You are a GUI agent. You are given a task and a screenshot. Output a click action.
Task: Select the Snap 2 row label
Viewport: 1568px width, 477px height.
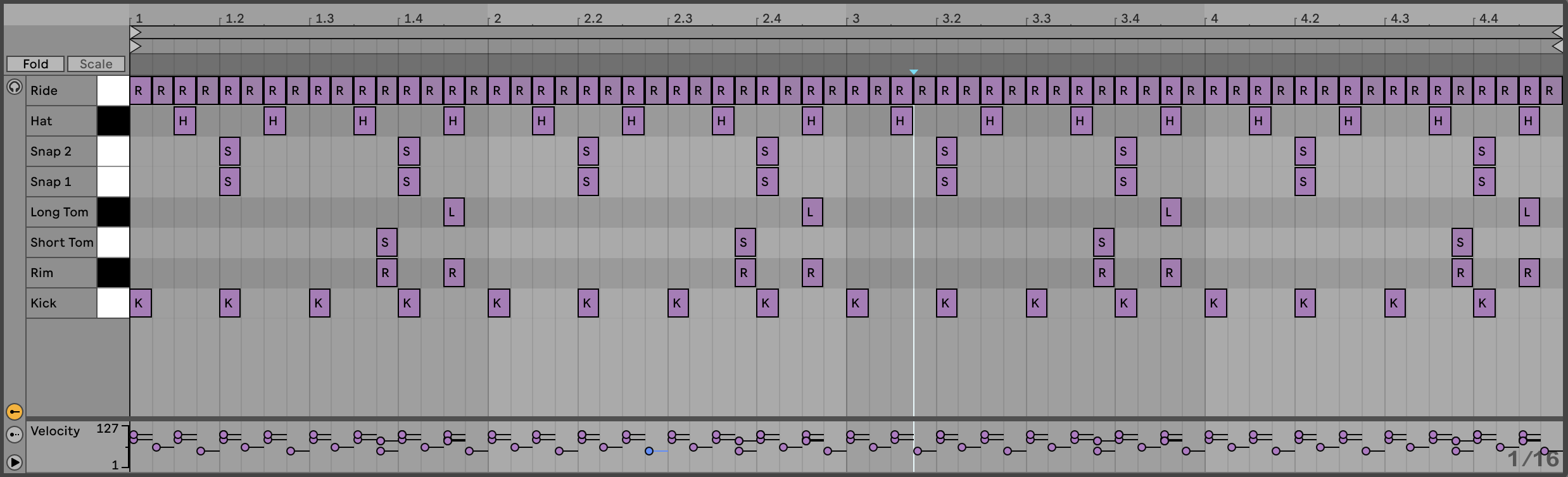[x=61, y=151]
